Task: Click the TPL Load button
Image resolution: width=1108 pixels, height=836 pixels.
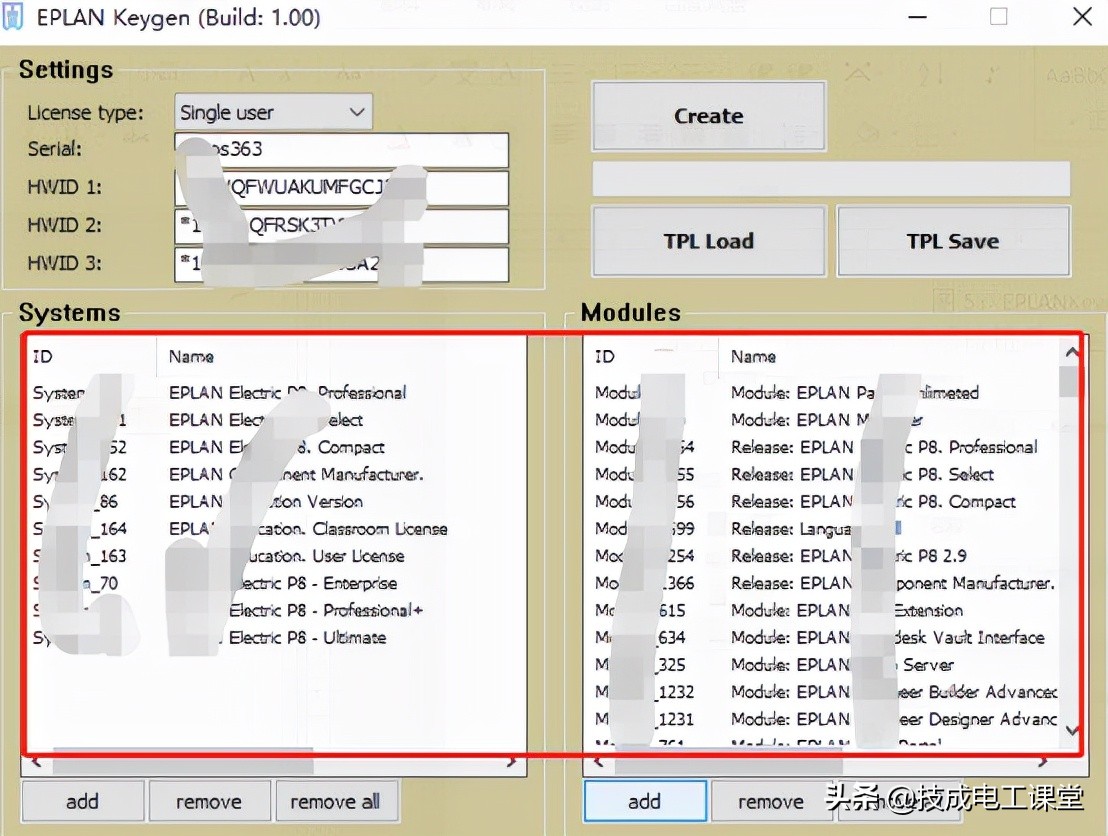Action: [709, 241]
